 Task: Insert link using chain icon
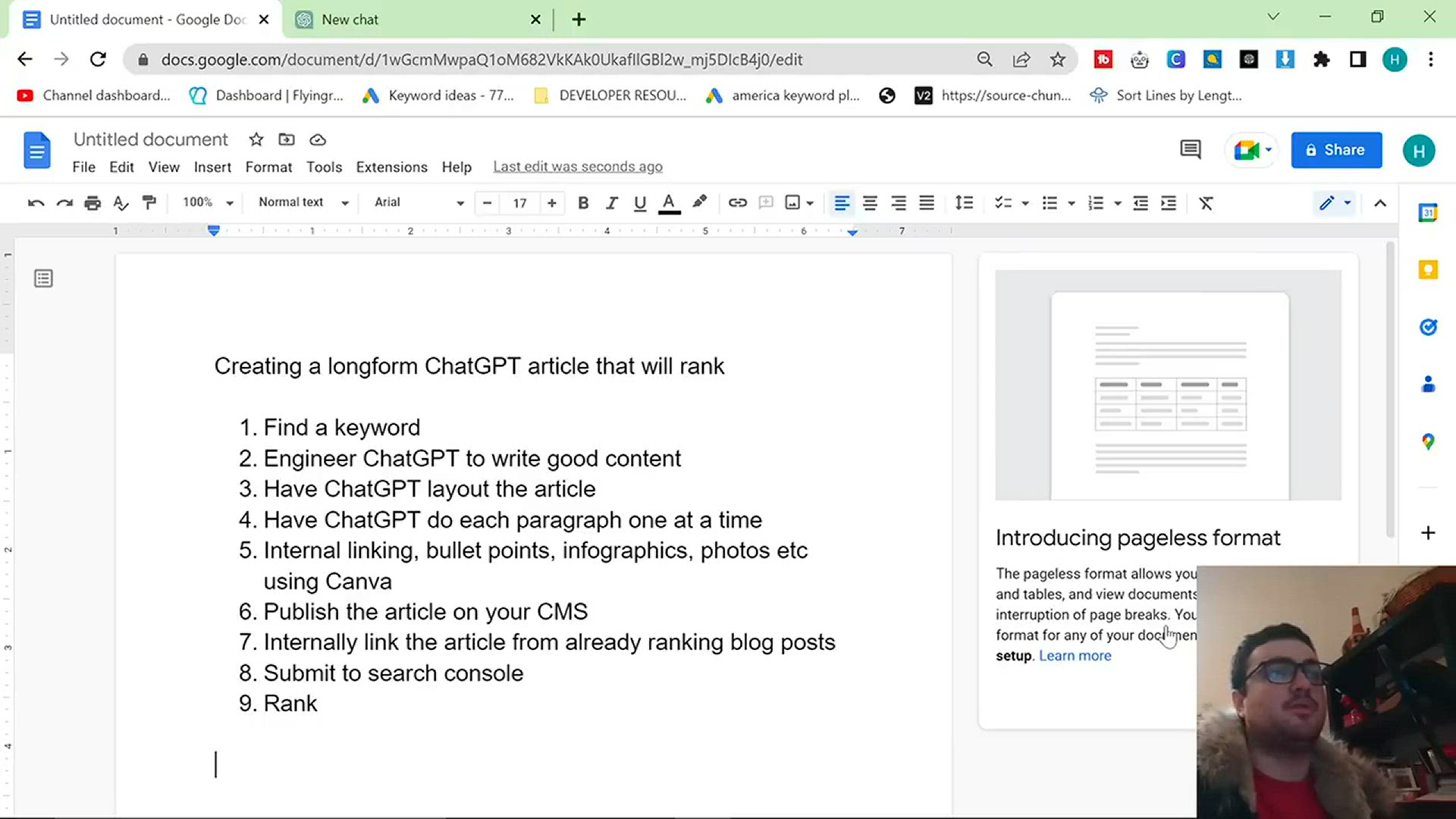pos(737,202)
